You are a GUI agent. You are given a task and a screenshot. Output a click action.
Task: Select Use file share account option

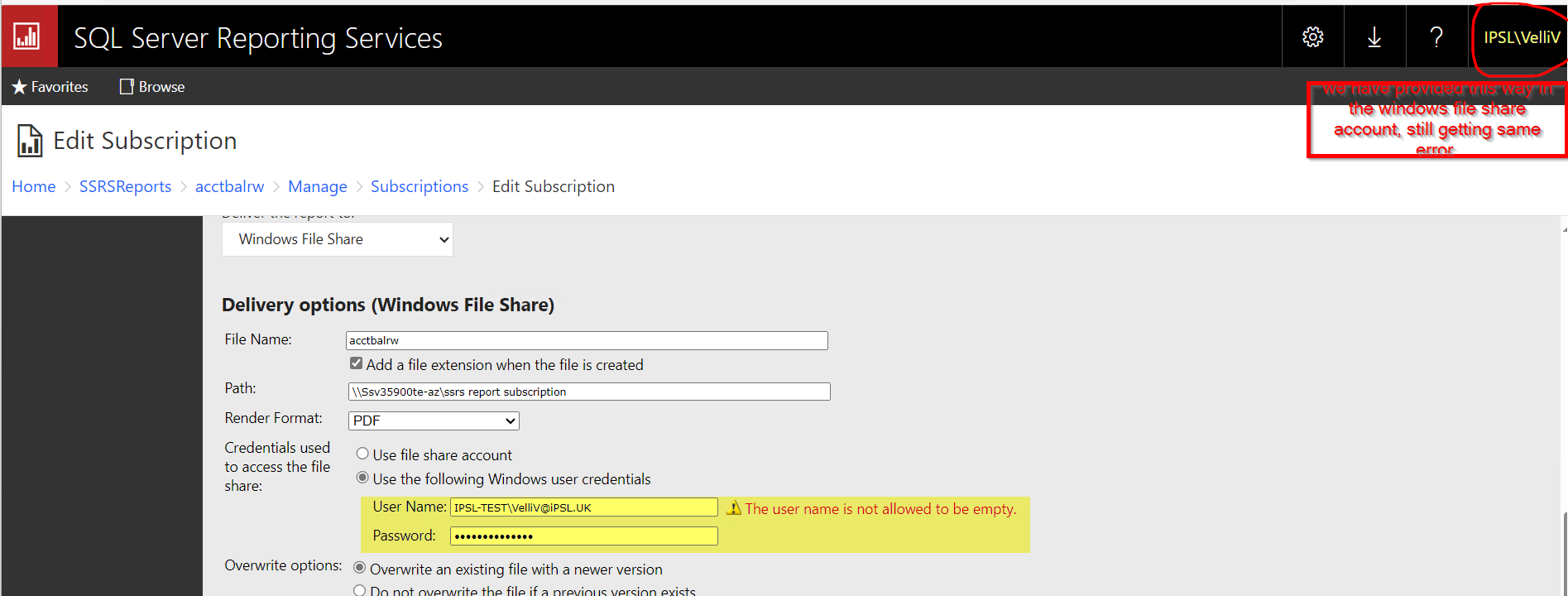362,454
